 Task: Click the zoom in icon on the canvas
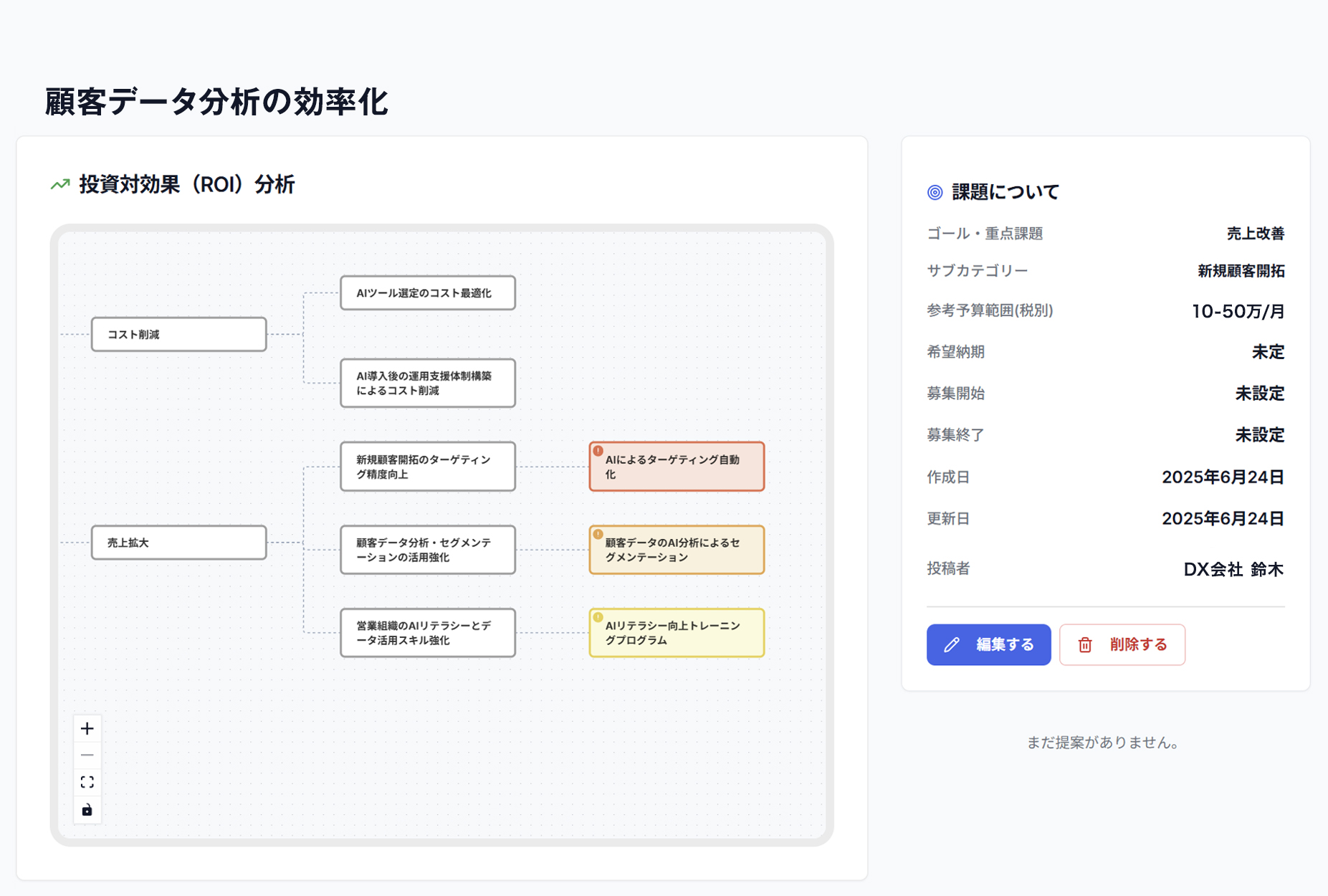87,728
